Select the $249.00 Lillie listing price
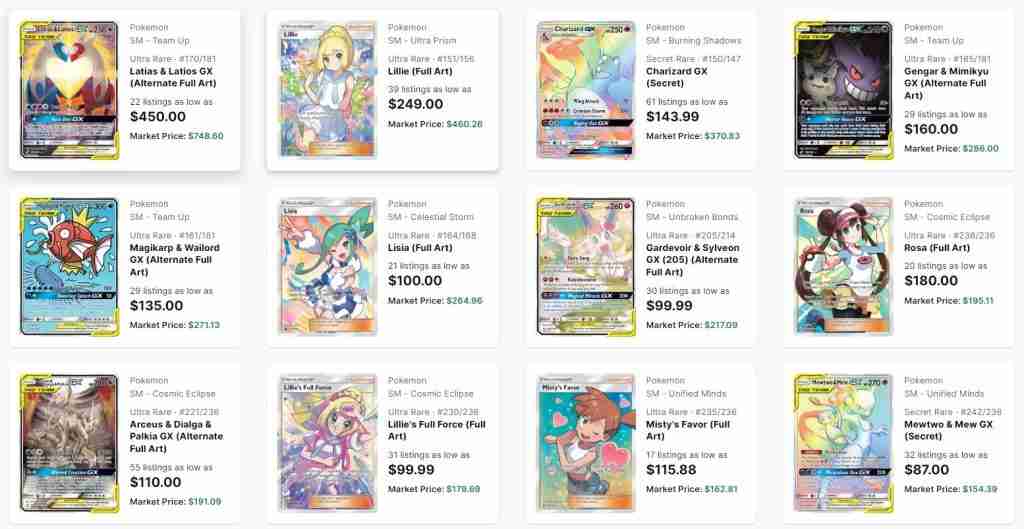Screen dimensions: 1024x529 415,104
